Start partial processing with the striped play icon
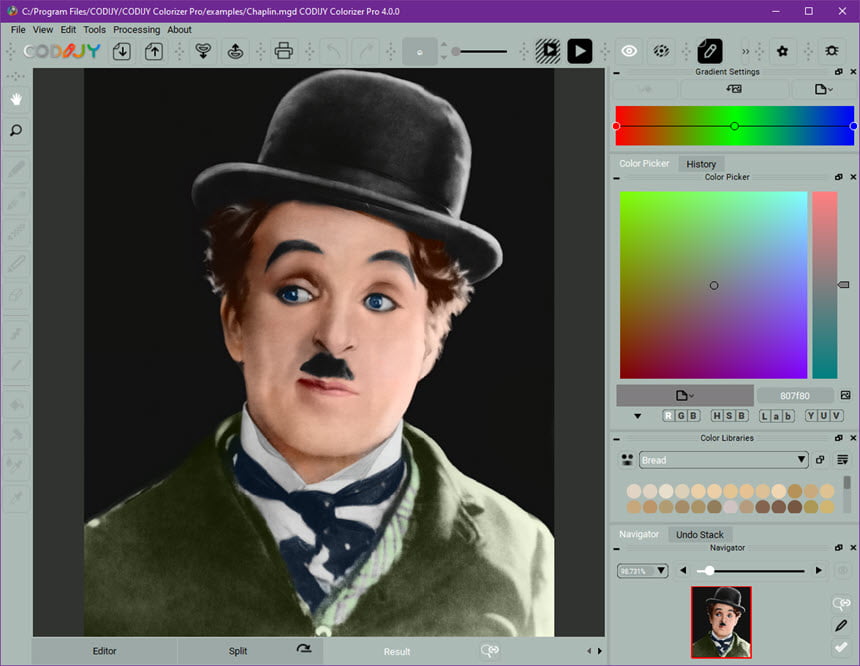The width and height of the screenshot is (860, 666). pyautogui.click(x=547, y=51)
